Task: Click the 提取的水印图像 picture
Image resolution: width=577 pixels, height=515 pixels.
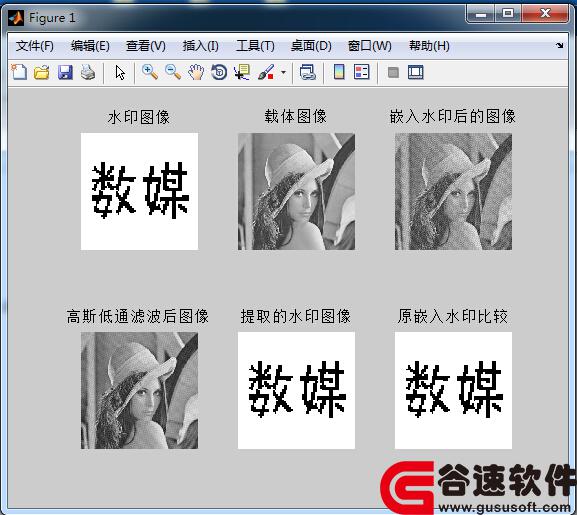Action: (296, 390)
